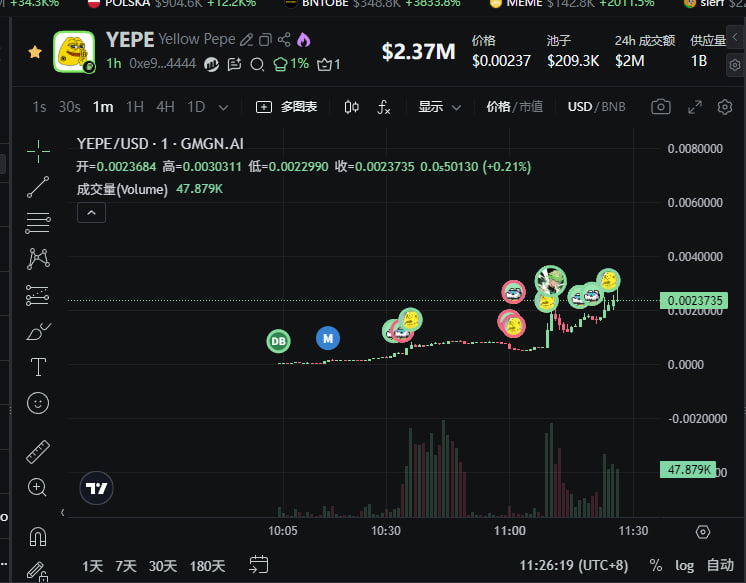View the chef hat 1% holder info
The height and width of the screenshot is (583, 746).
coord(291,64)
